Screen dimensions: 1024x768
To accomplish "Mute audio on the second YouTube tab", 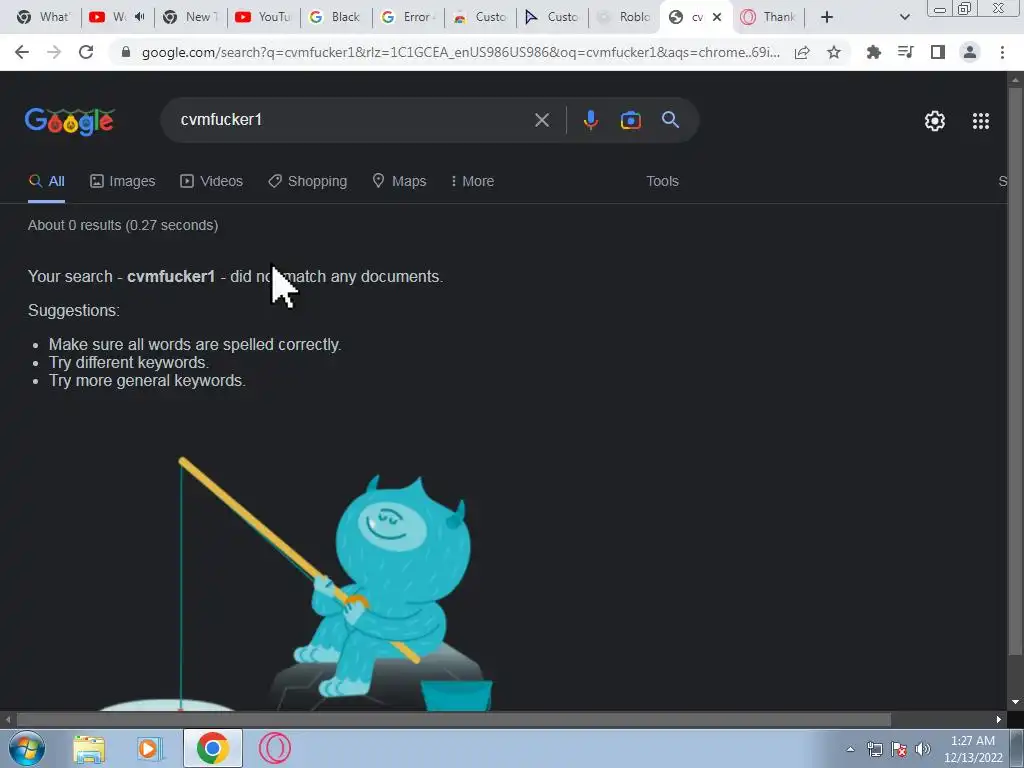I will [139, 17].
